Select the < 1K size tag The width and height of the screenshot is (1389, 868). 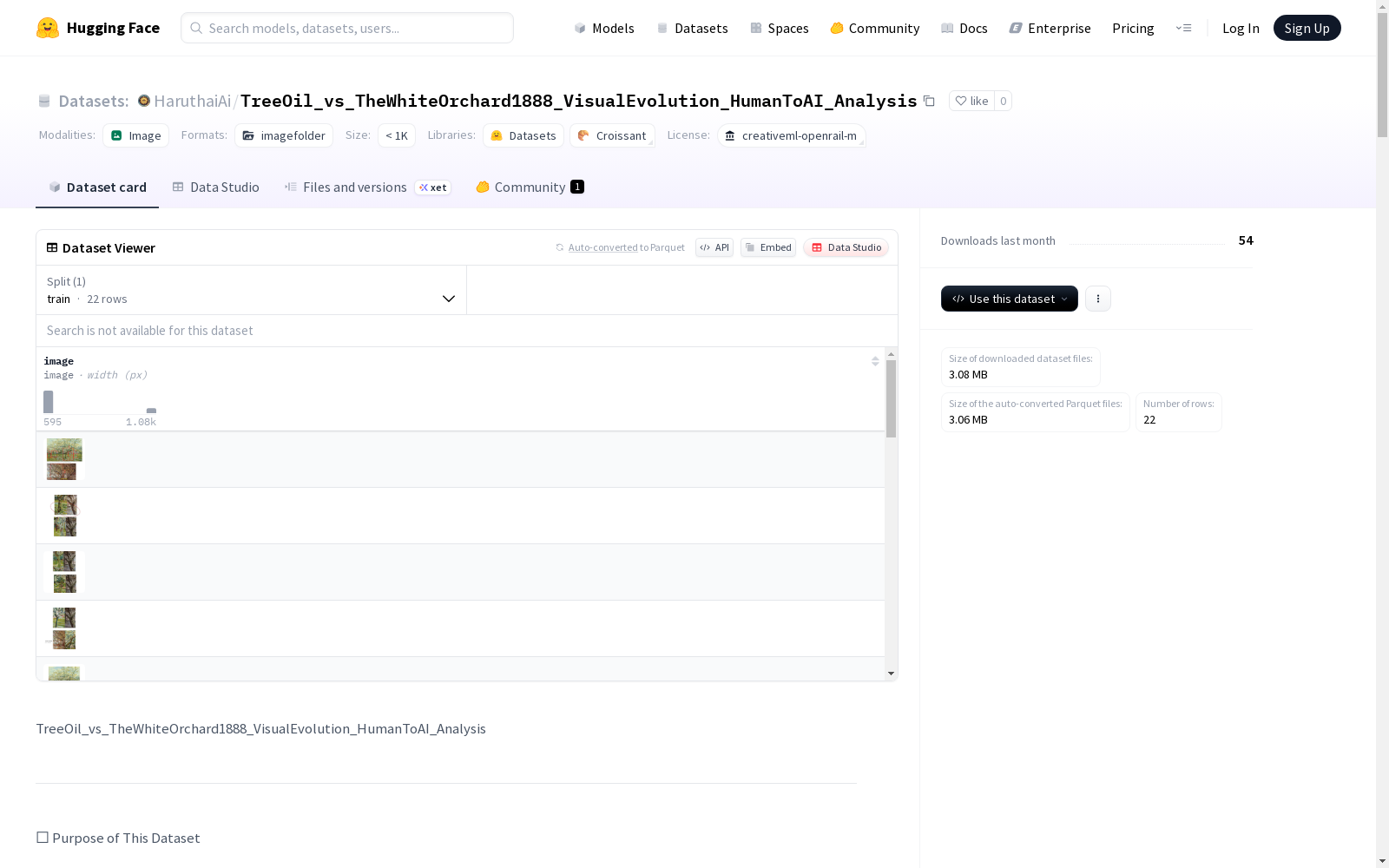pyautogui.click(x=397, y=135)
